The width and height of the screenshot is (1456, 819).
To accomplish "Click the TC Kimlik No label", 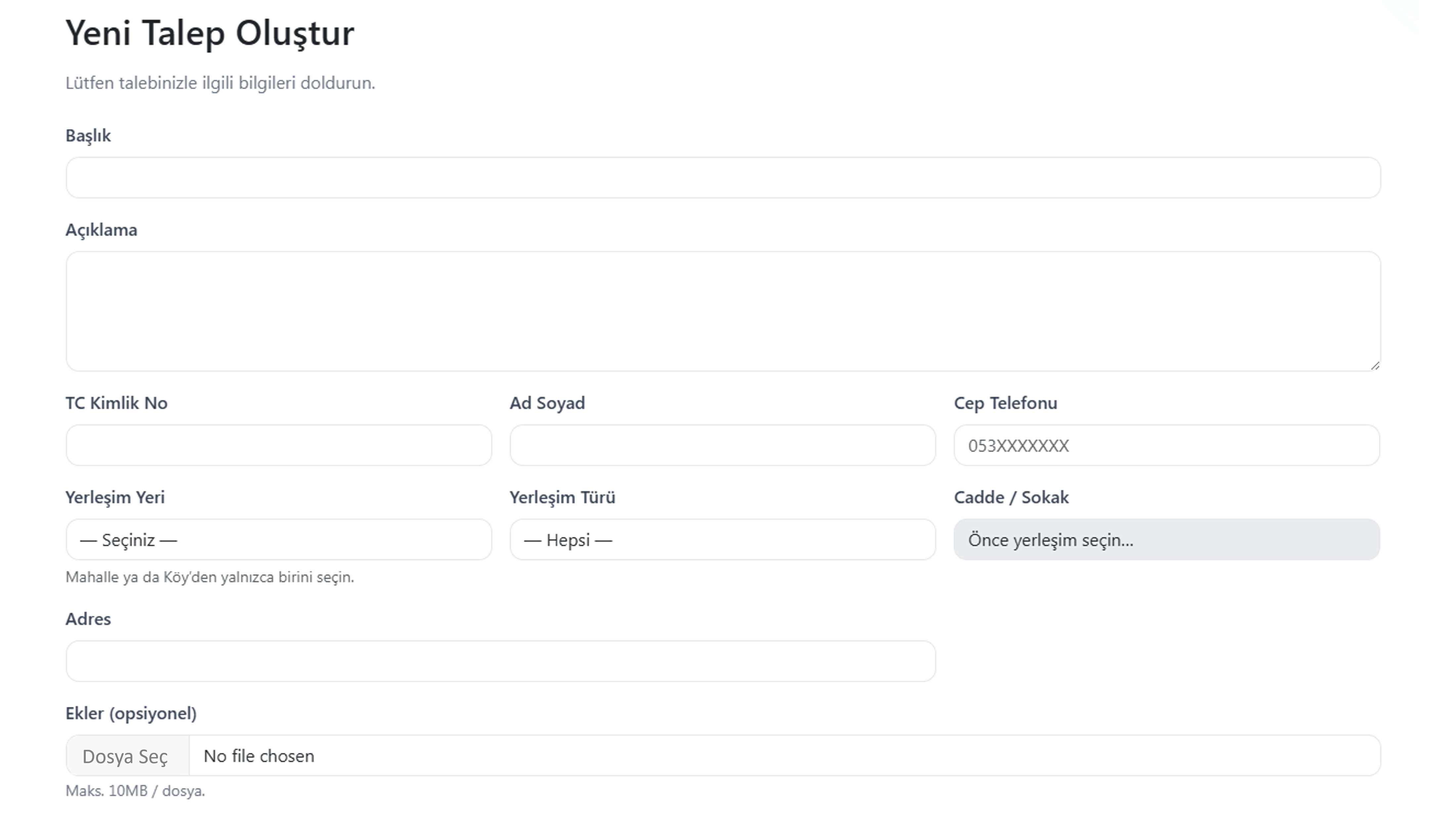I will (116, 403).
